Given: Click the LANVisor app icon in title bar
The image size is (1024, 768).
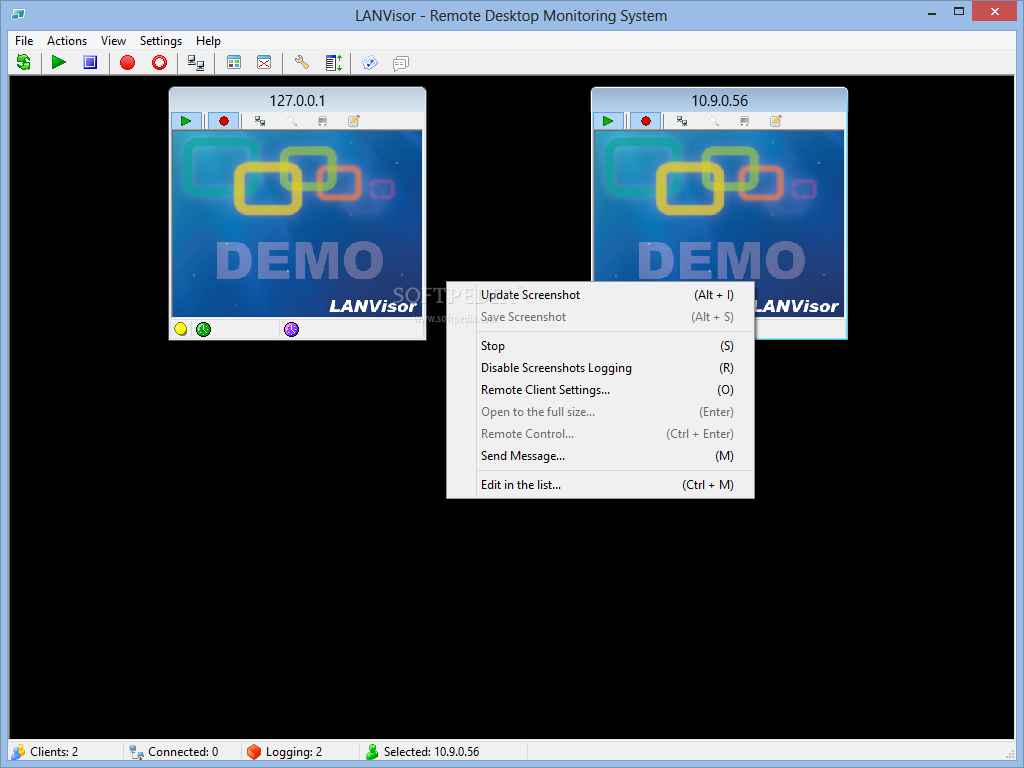Looking at the screenshot, I should click(x=18, y=14).
